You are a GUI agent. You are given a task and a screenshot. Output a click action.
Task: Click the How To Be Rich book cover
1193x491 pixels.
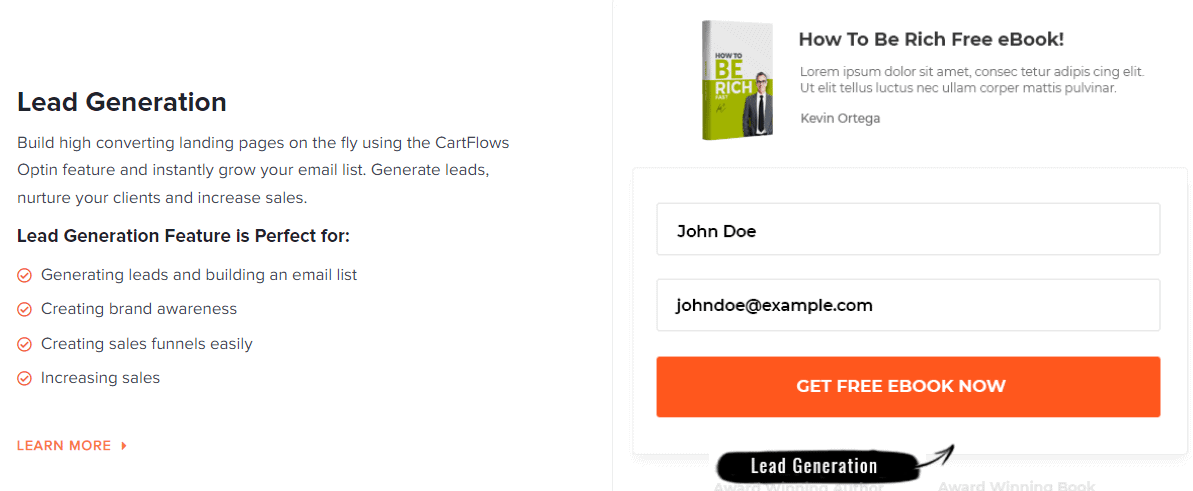(x=738, y=80)
